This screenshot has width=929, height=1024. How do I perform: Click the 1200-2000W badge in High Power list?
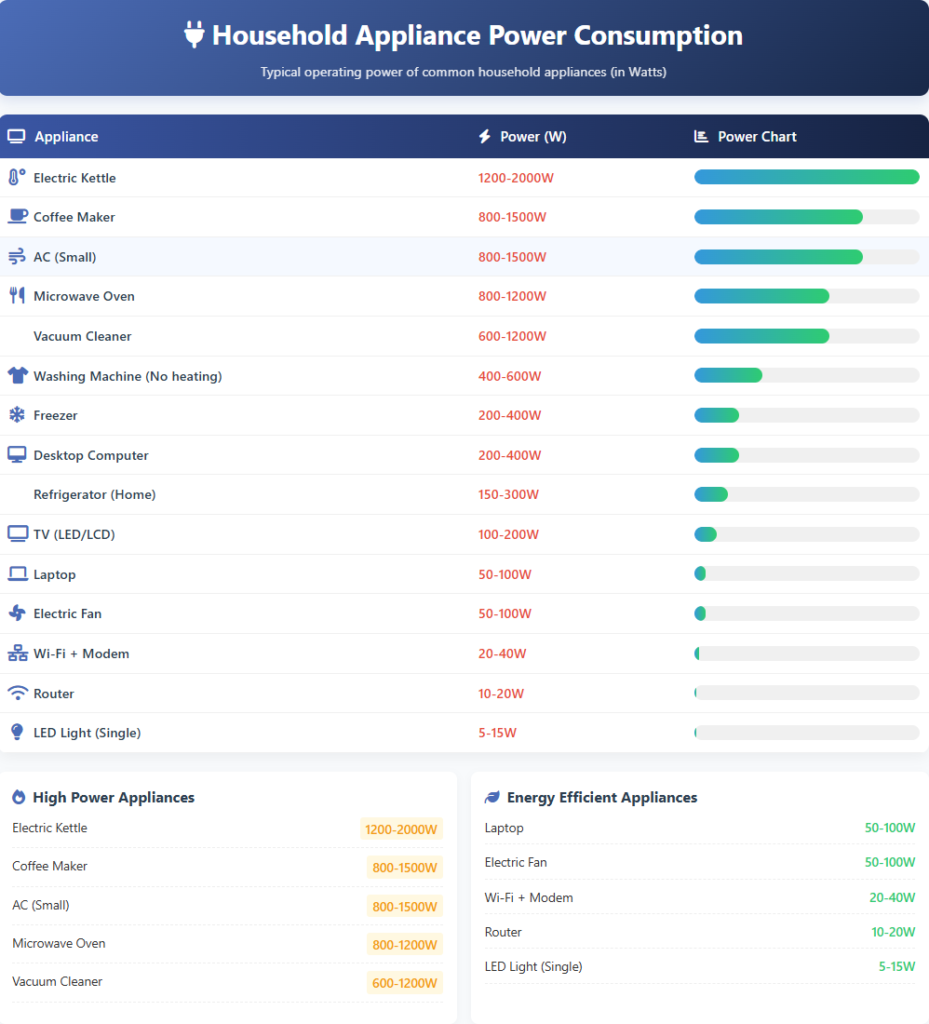401,829
